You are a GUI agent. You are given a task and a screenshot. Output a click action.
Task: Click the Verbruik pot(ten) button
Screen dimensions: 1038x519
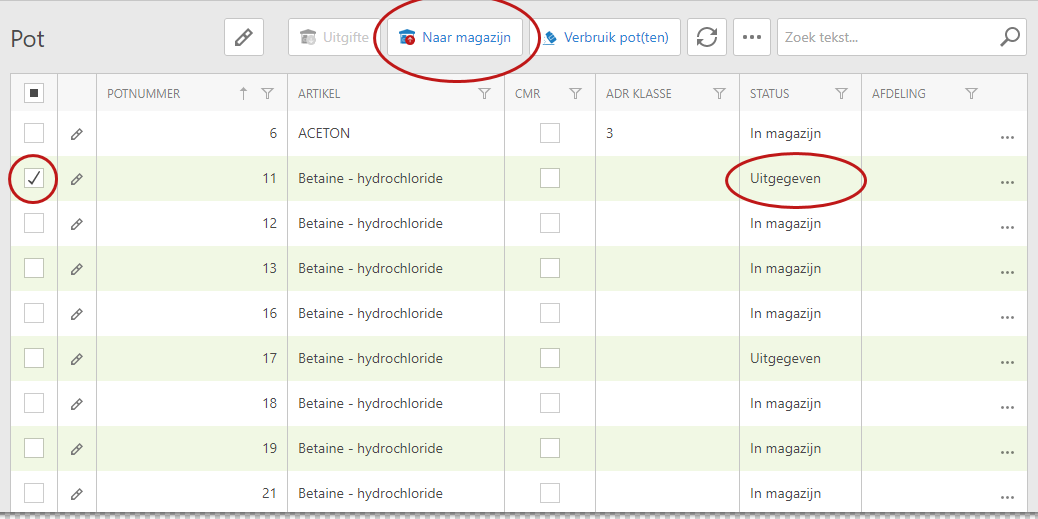tap(606, 38)
